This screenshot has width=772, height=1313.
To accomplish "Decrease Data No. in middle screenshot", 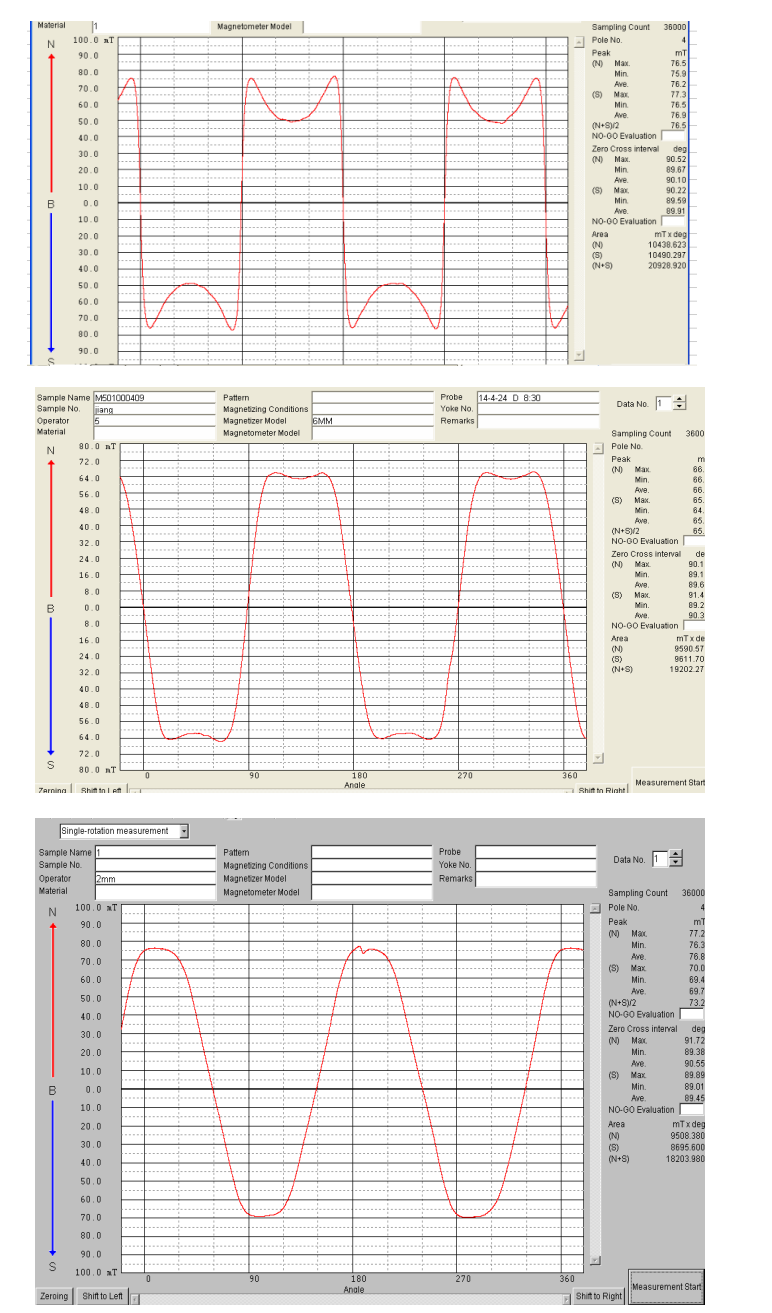I will point(681,407).
